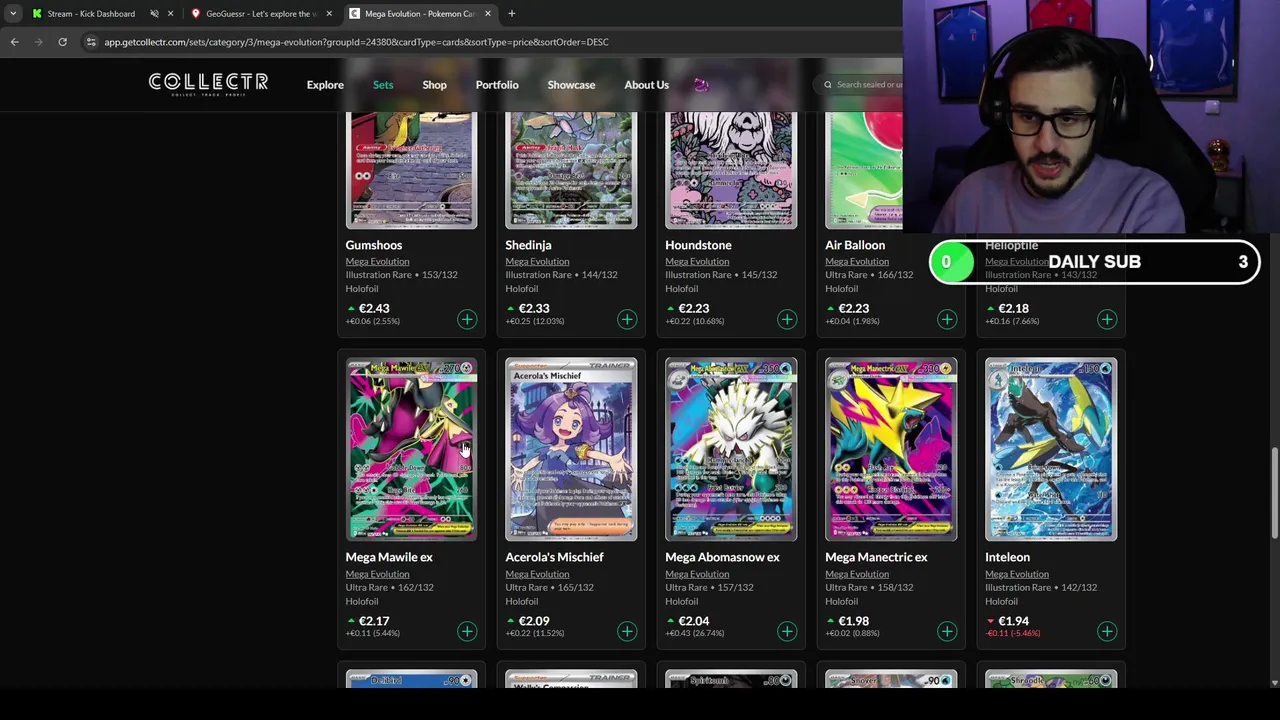The width and height of the screenshot is (1280, 720).
Task: Click the Gumshoos card title
Action: (374, 245)
